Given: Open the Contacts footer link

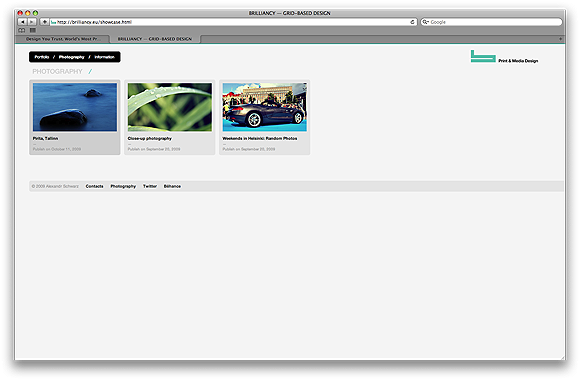Looking at the screenshot, I should pyautogui.click(x=94, y=186).
